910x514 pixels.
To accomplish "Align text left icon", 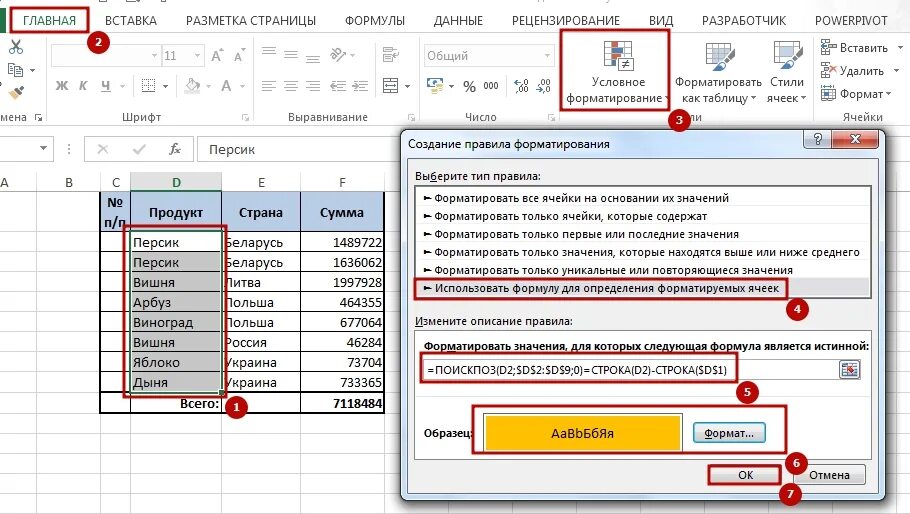I will pyautogui.click(x=268, y=86).
